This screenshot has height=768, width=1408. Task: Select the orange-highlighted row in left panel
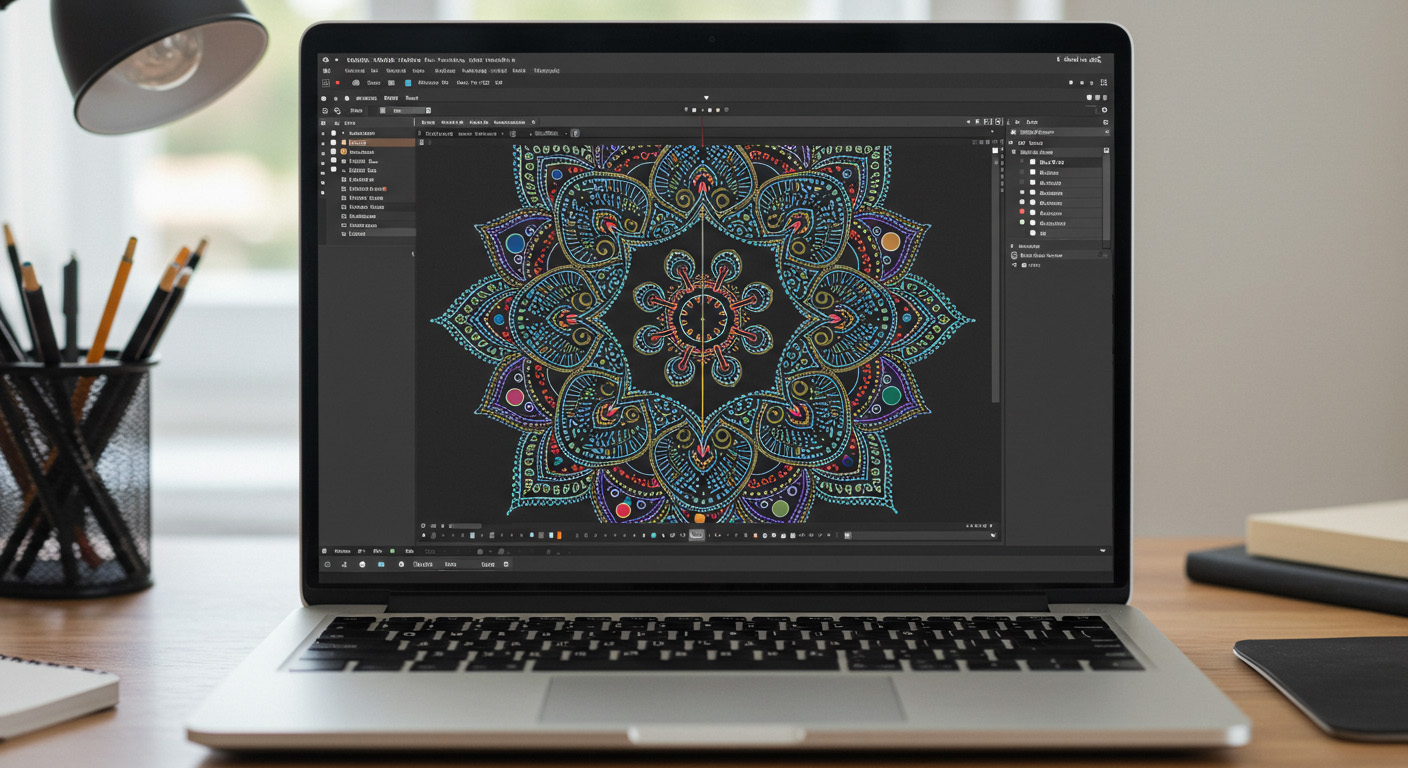click(x=382, y=143)
